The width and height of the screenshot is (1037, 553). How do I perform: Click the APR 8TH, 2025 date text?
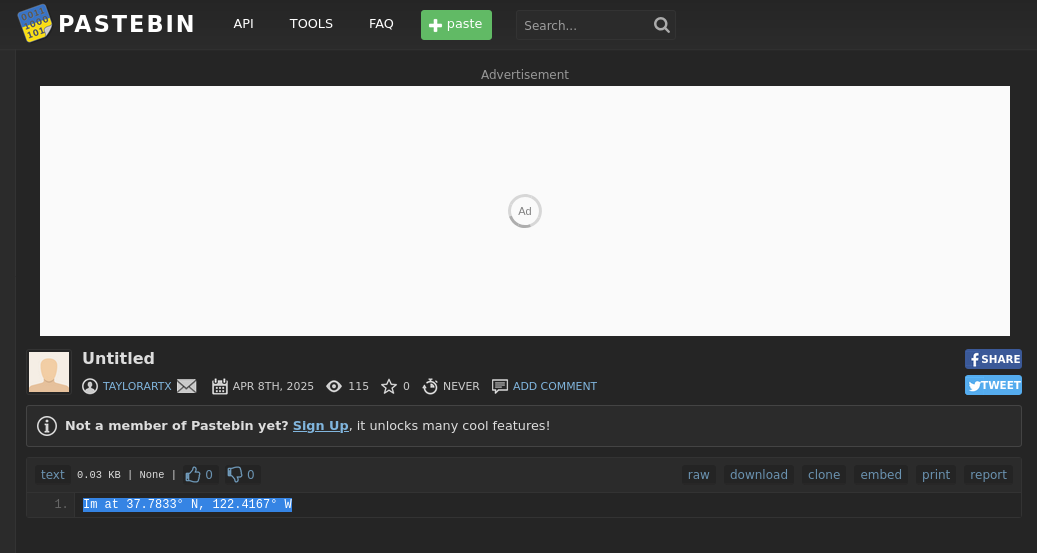pos(273,386)
